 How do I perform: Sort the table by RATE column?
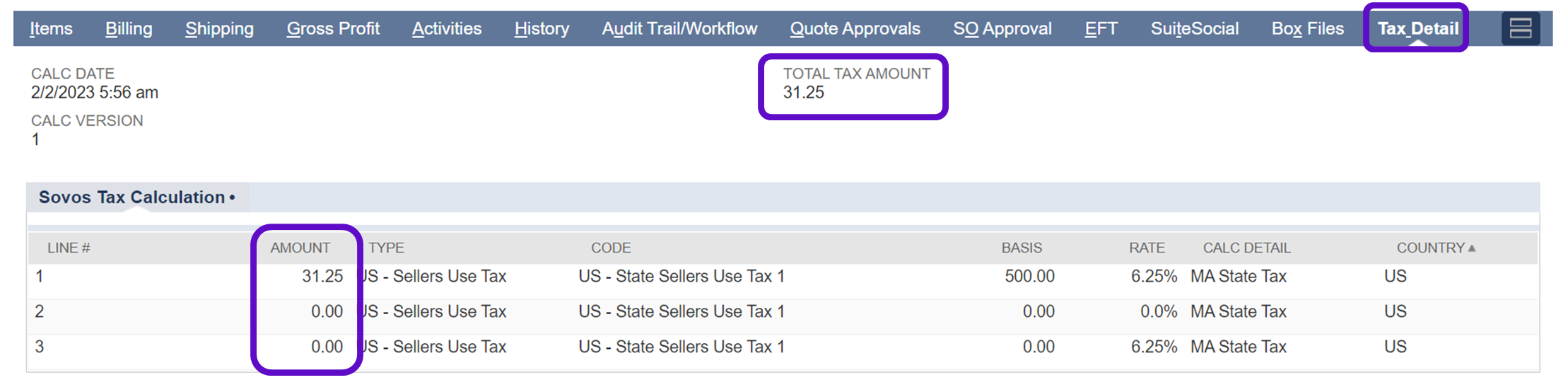click(1146, 248)
